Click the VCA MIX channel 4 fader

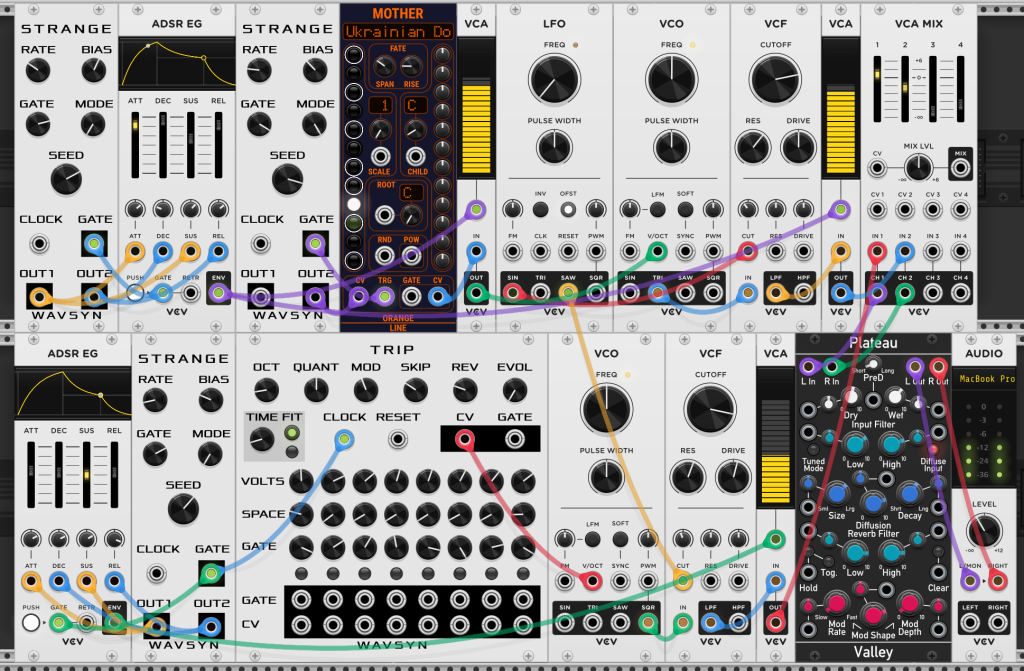click(960, 89)
